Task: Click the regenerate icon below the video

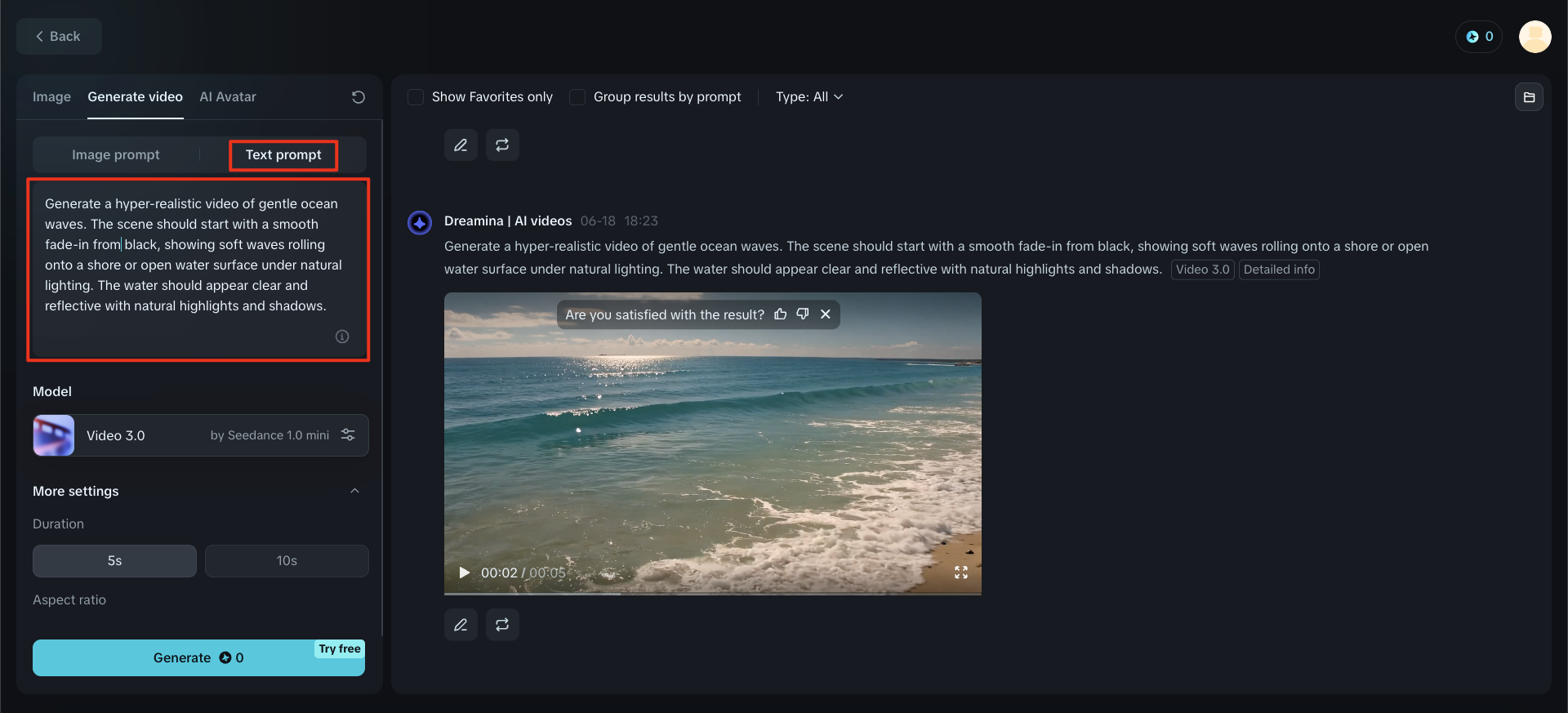Action: [x=502, y=624]
